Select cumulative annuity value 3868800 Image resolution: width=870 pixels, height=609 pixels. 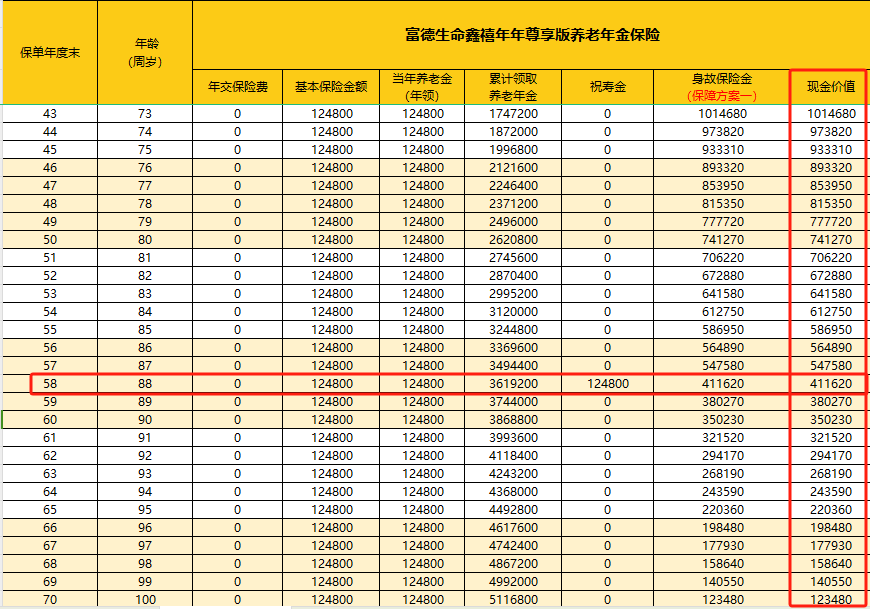[513, 420]
